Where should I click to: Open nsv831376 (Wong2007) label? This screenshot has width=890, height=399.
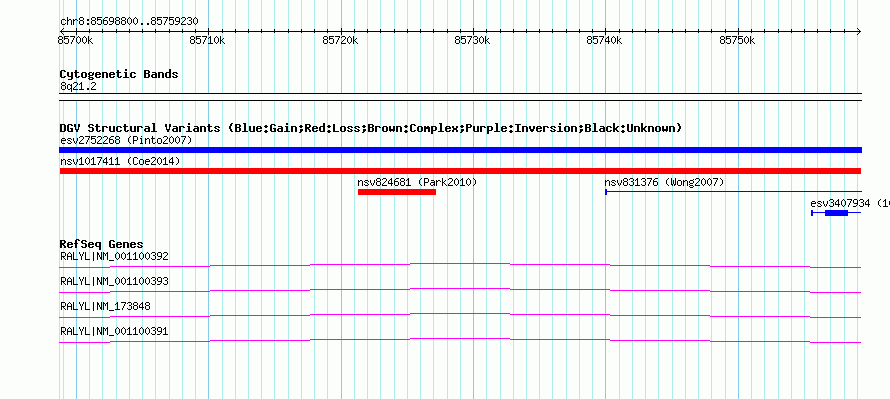coord(664,182)
